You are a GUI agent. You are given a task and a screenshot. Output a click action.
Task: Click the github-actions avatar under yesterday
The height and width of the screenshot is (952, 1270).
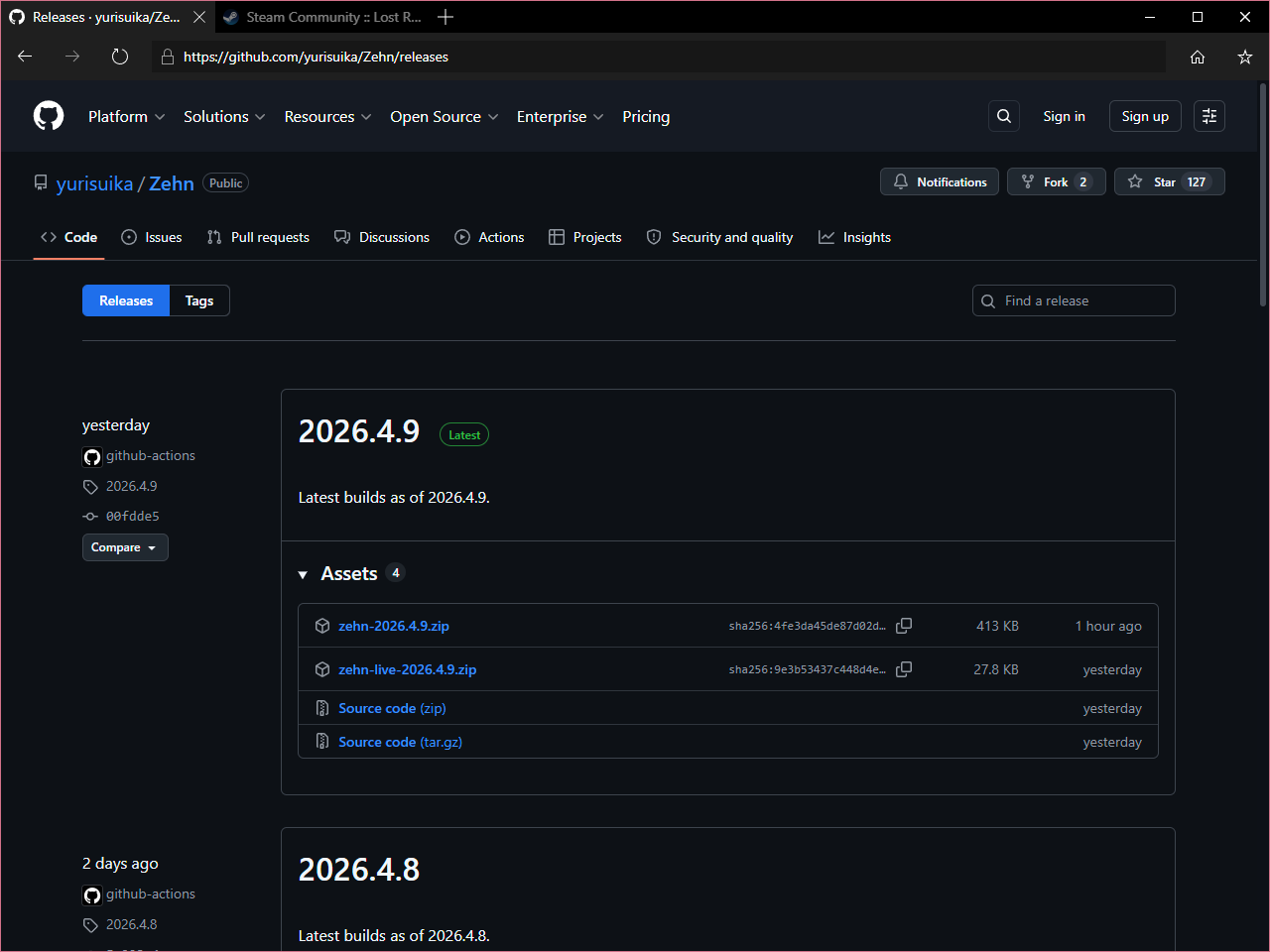(92, 457)
